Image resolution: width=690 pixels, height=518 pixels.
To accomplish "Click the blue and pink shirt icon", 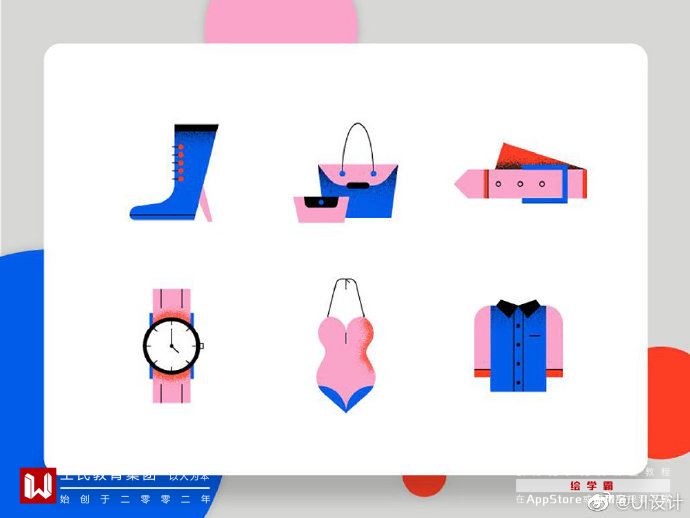I will click(x=518, y=345).
